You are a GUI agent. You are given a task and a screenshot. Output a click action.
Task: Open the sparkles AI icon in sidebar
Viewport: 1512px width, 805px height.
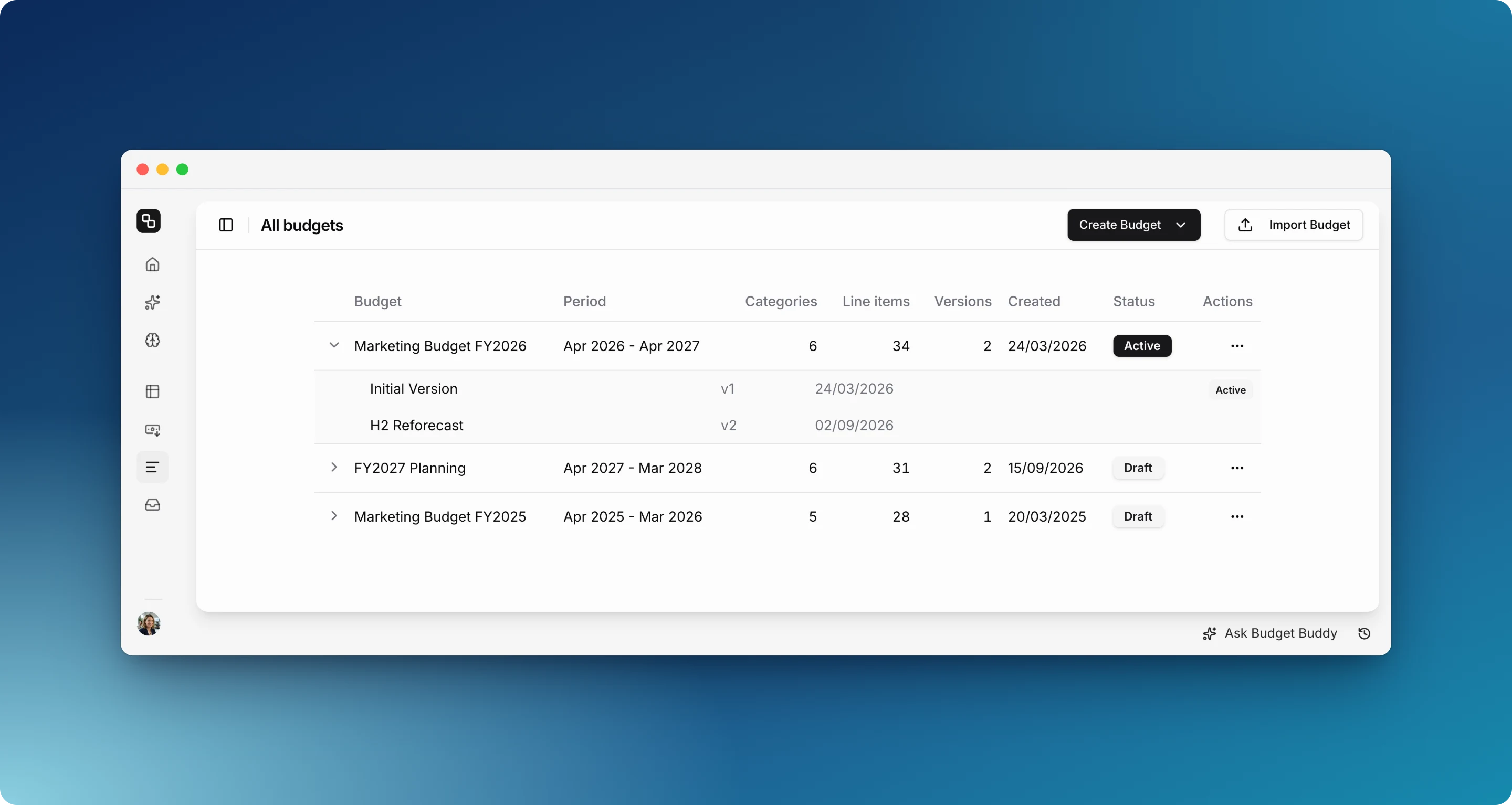pos(153,302)
